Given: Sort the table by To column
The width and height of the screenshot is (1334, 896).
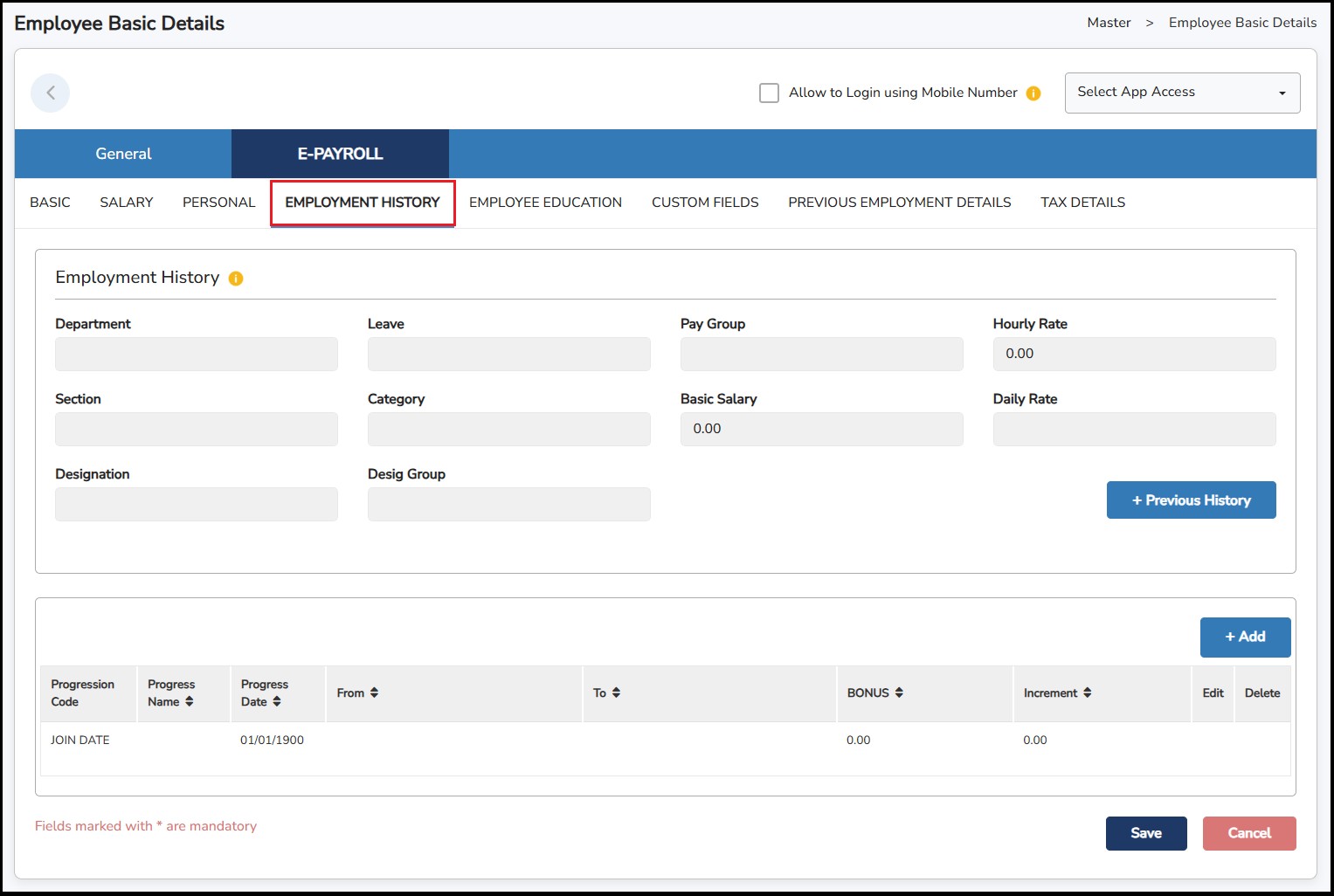Looking at the screenshot, I should point(617,693).
